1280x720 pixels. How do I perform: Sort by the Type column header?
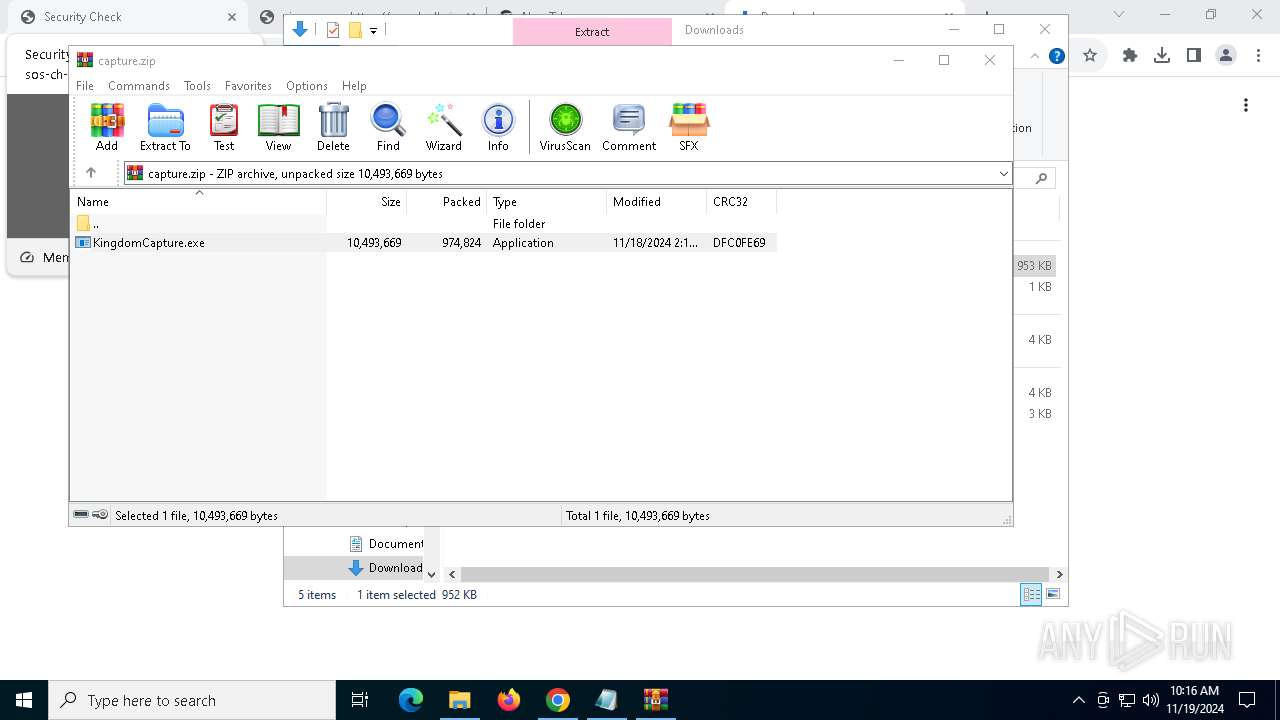point(547,202)
